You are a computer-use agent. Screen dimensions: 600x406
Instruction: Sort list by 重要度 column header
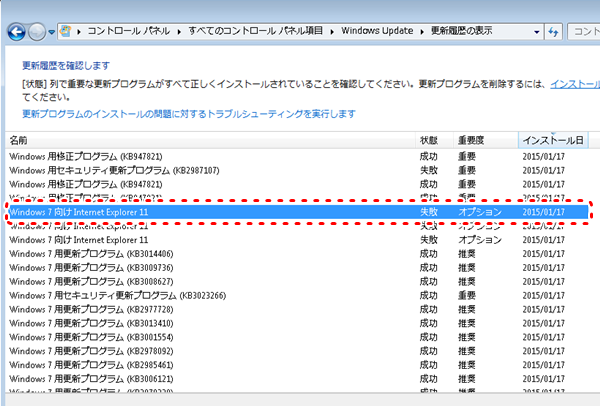point(486,140)
